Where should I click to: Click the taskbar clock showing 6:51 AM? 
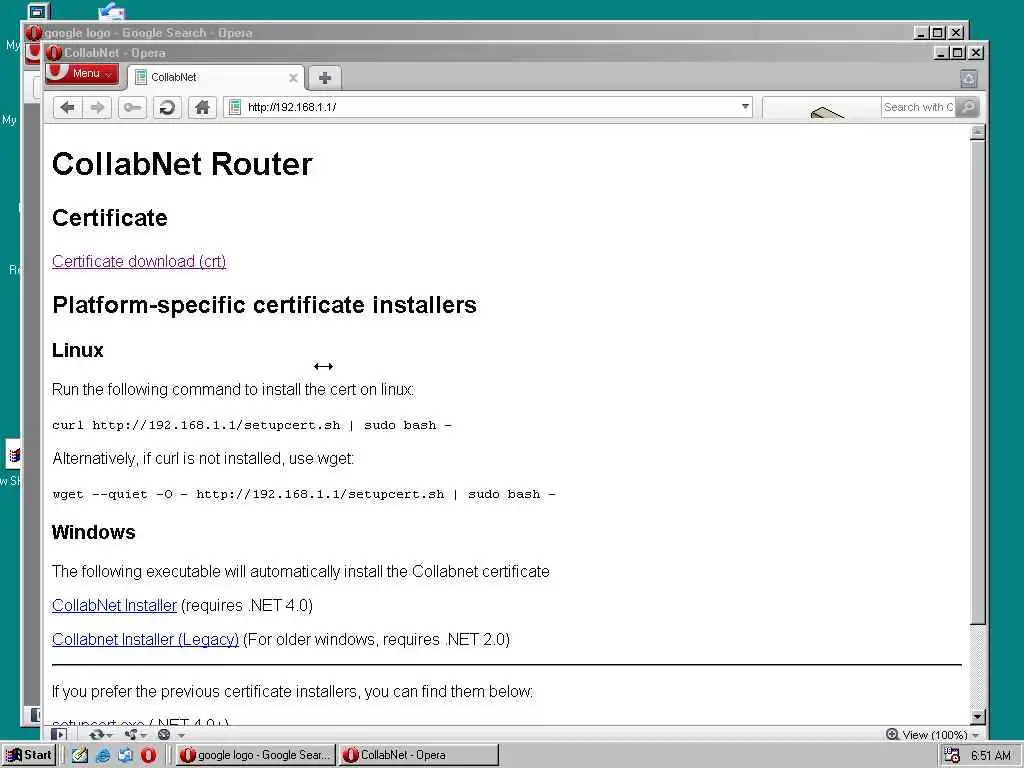pos(990,755)
